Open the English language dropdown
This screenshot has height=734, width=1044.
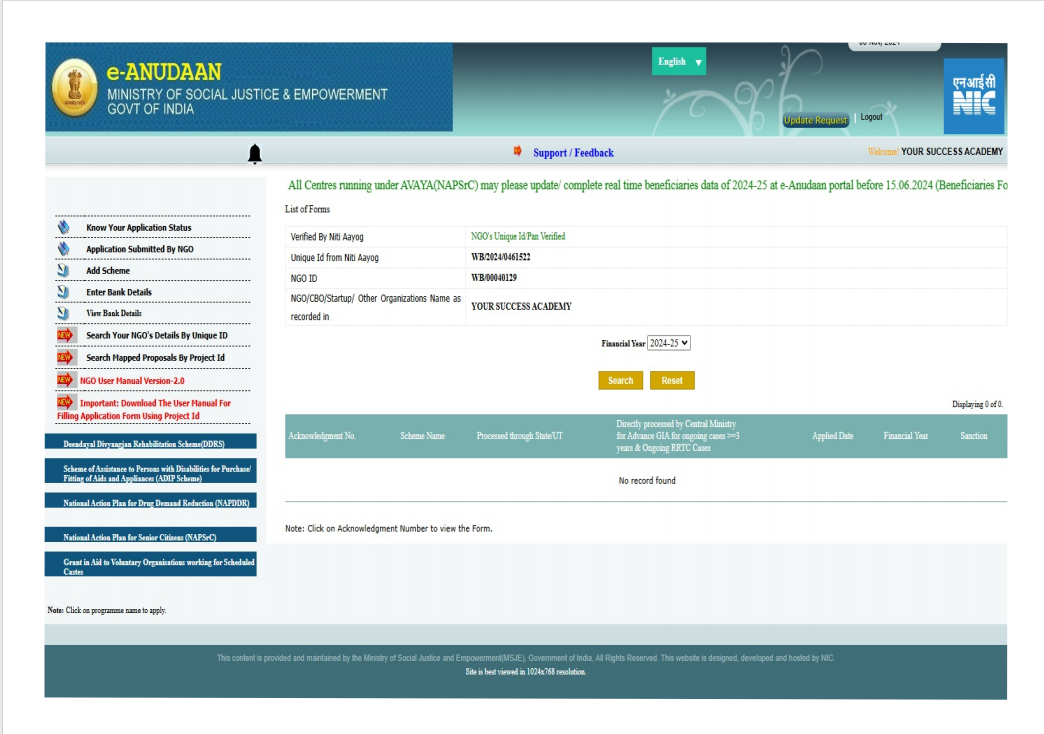[679, 62]
